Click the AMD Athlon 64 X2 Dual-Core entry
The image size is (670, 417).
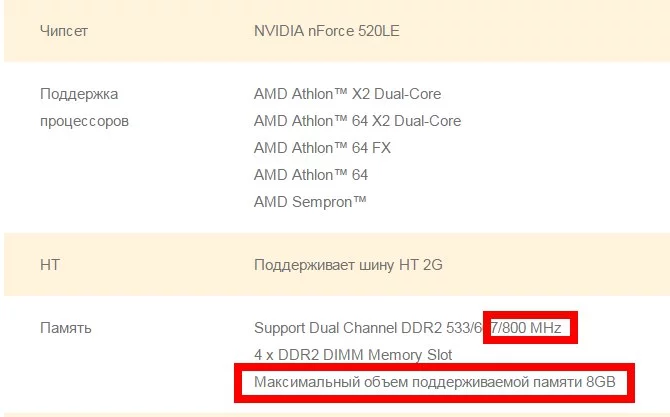point(357,121)
